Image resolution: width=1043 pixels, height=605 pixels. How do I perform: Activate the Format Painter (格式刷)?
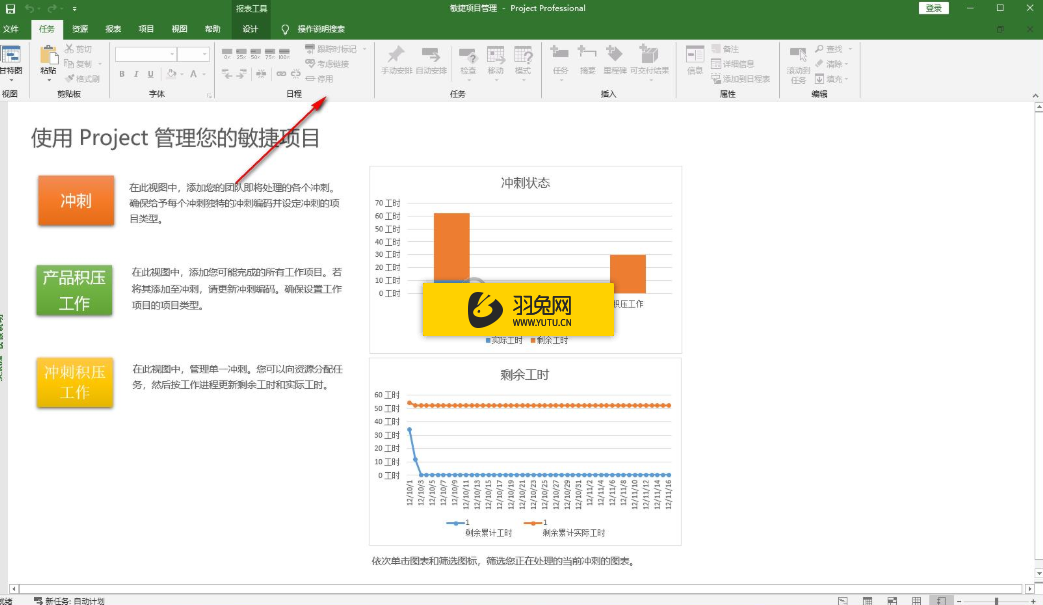(x=82, y=78)
